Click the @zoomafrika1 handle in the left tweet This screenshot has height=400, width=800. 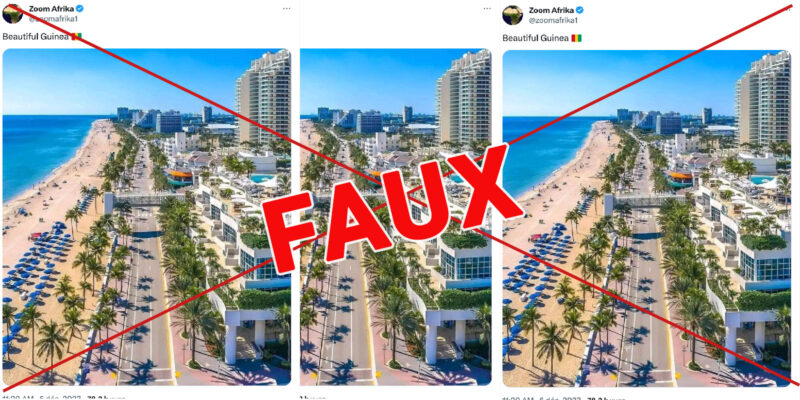[54, 19]
